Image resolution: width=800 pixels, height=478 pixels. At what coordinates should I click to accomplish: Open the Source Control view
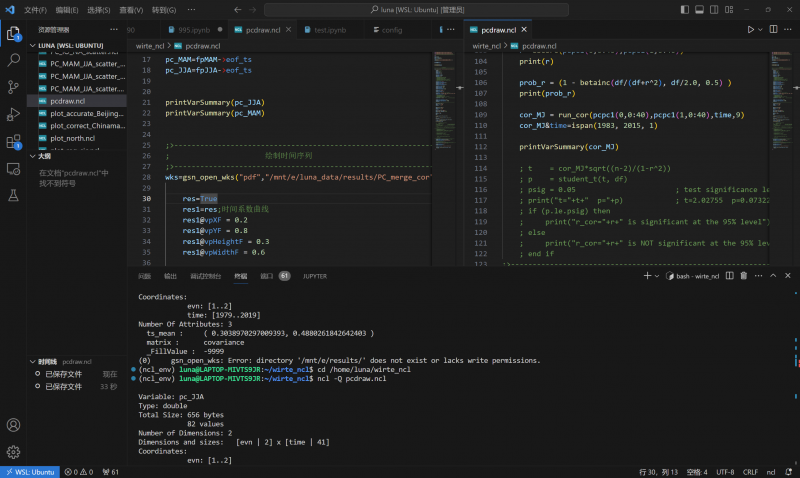[14, 87]
